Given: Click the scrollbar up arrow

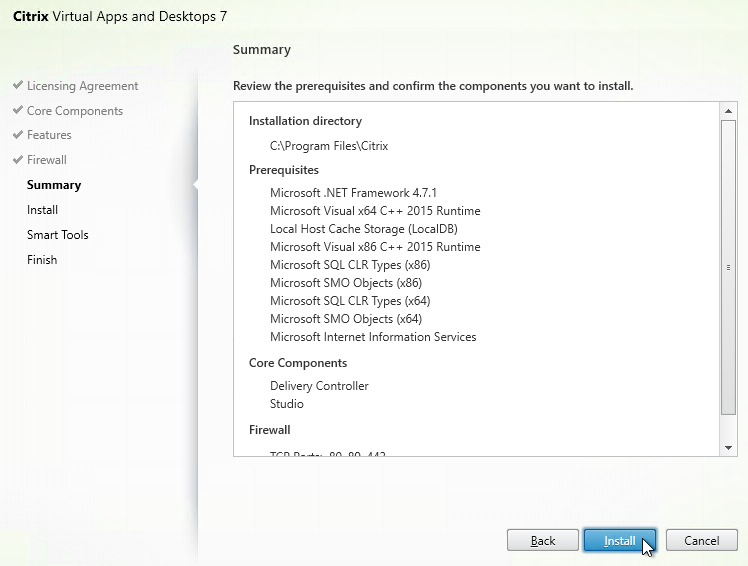Looking at the screenshot, I should click(x=728, y=111).
